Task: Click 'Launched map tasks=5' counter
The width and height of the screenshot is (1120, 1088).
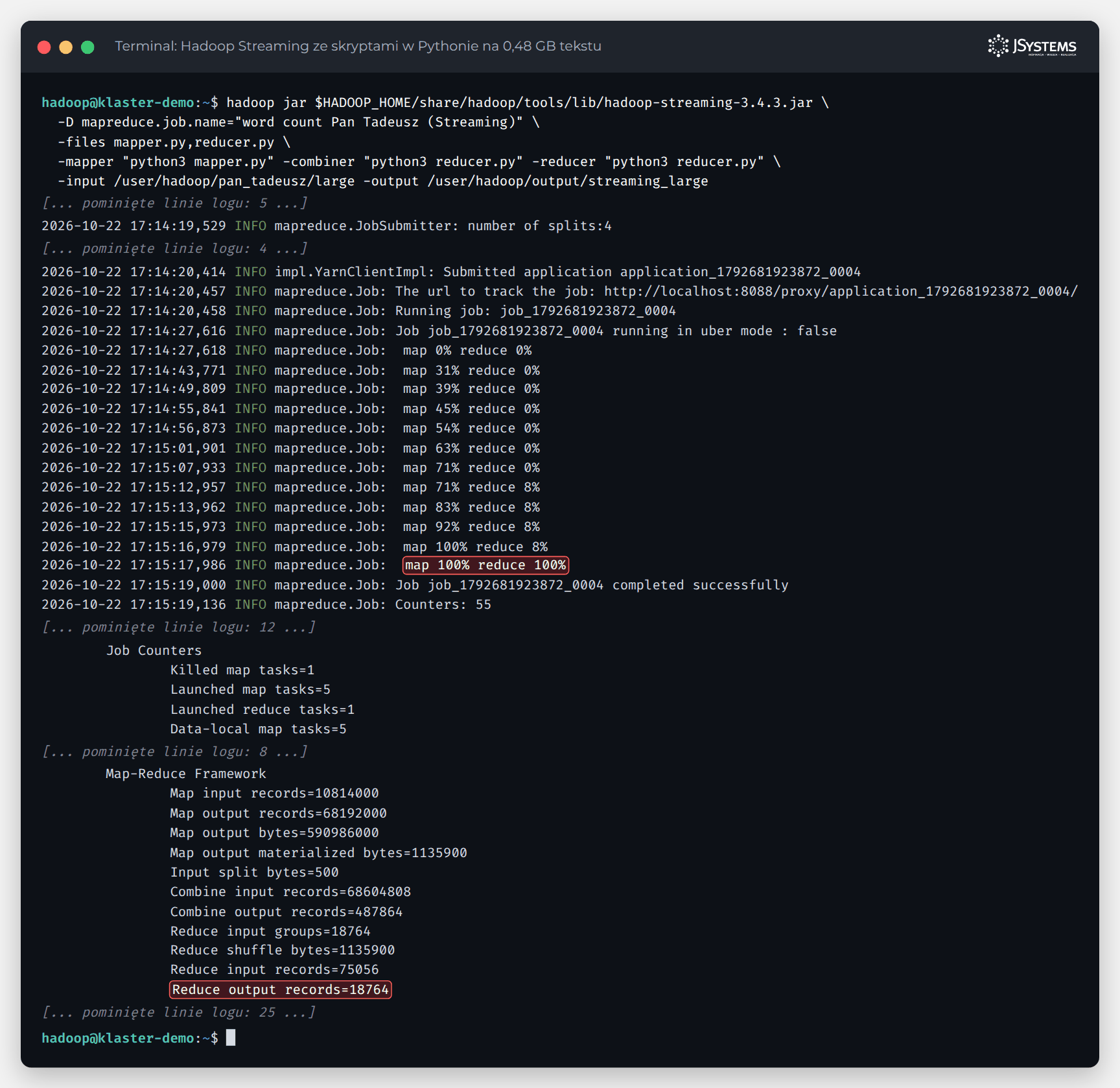Action: (250, 689)
